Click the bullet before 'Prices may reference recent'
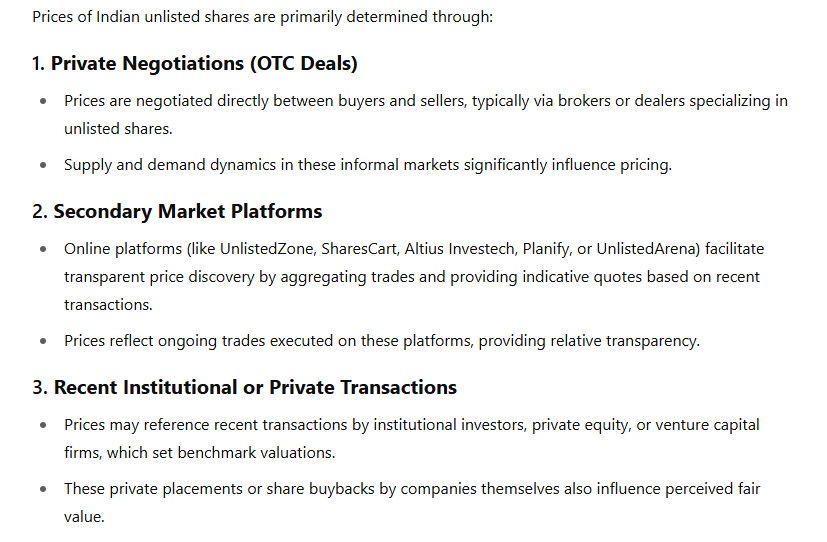Screen dimensions: 827x542 [43, 425]
